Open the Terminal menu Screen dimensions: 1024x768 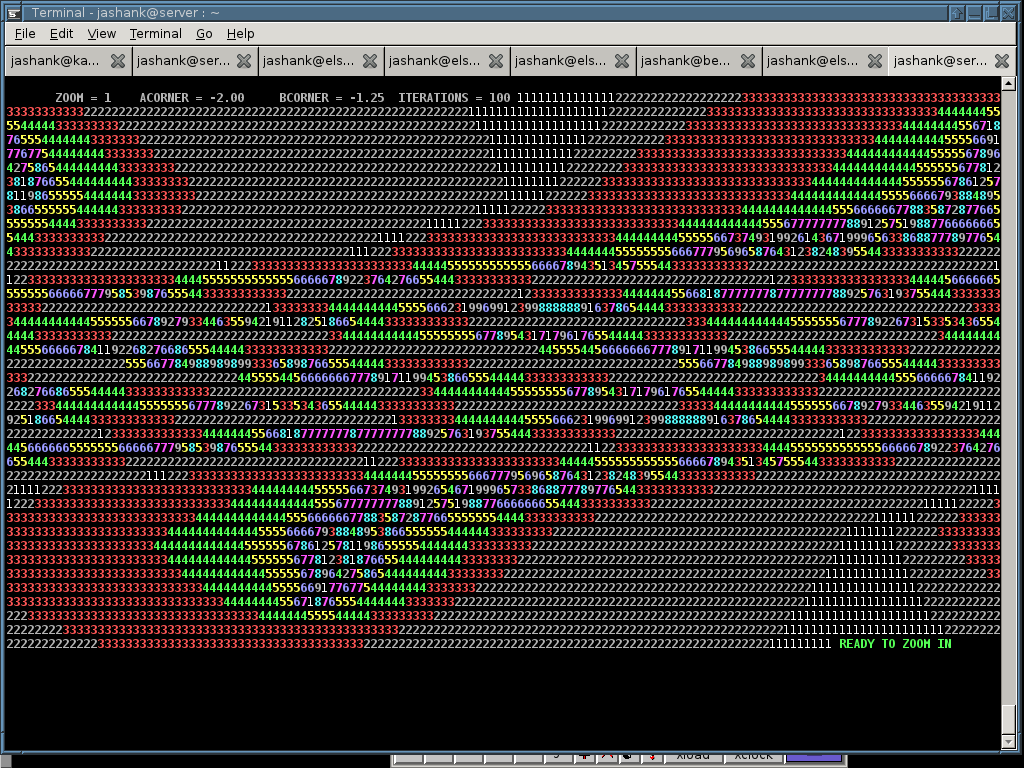(x=155, y=34)
